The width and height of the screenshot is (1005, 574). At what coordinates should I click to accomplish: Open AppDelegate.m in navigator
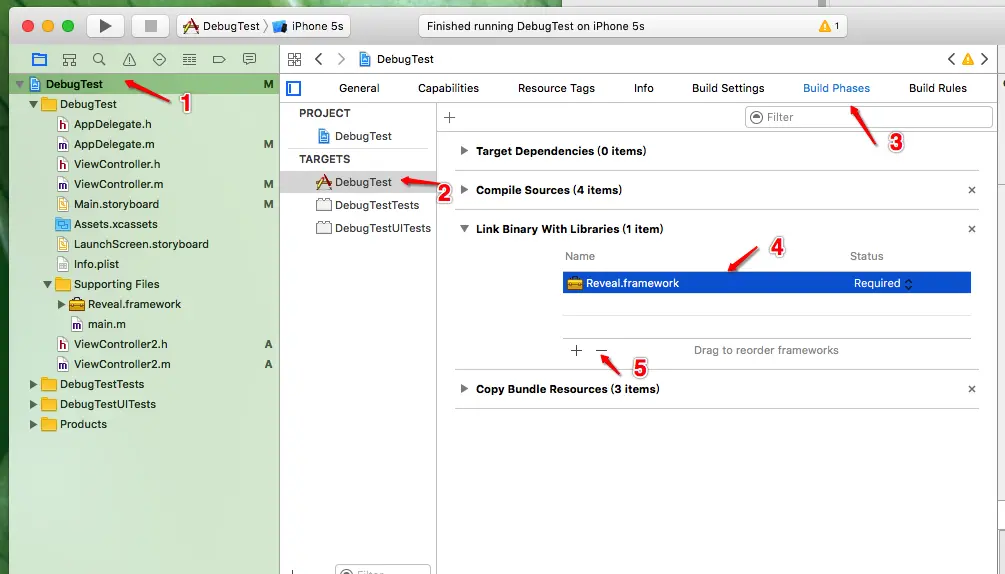tap(105, 144)
